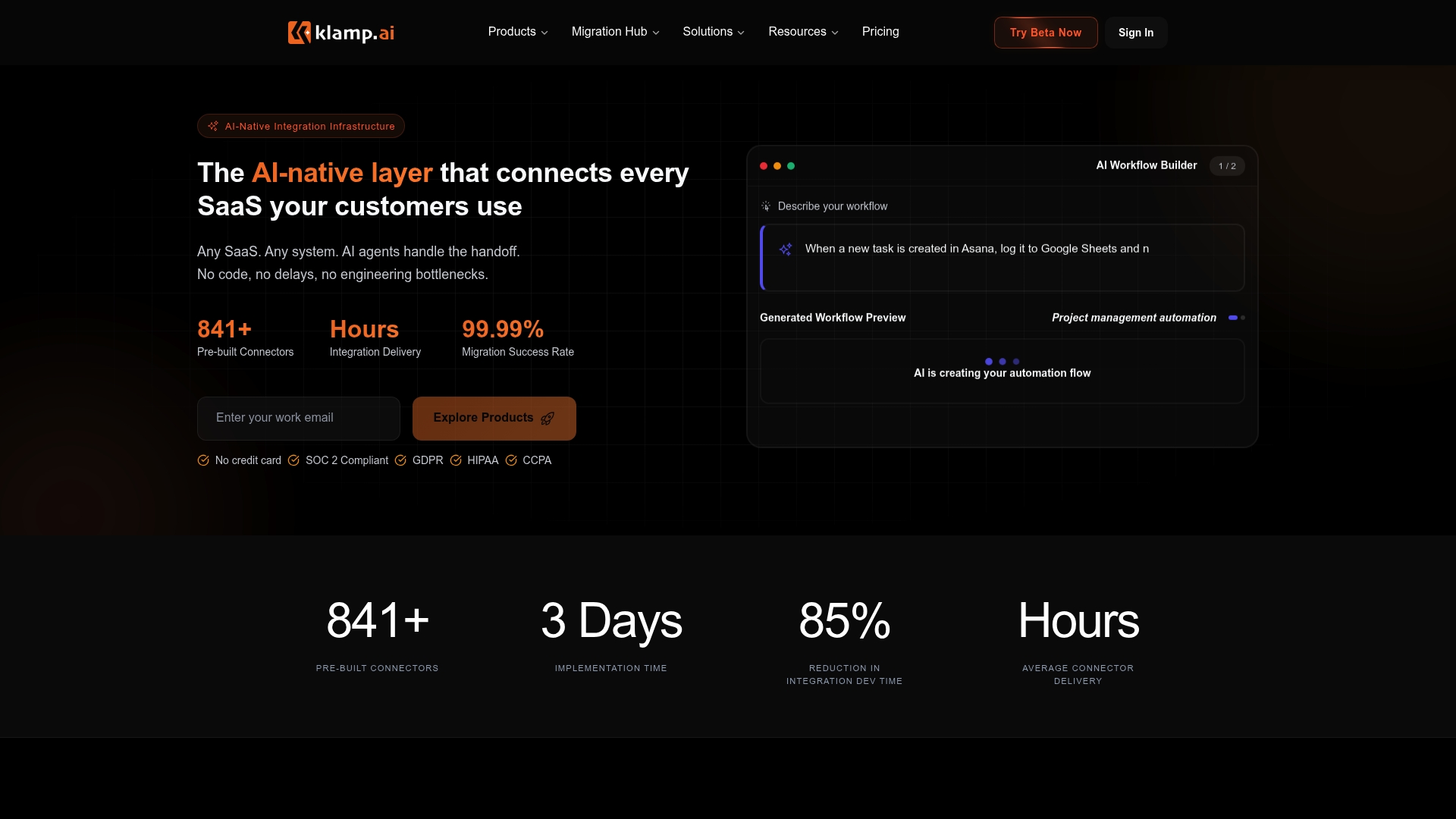
Task: Open the Resources menu
Action: coord(803,32)
